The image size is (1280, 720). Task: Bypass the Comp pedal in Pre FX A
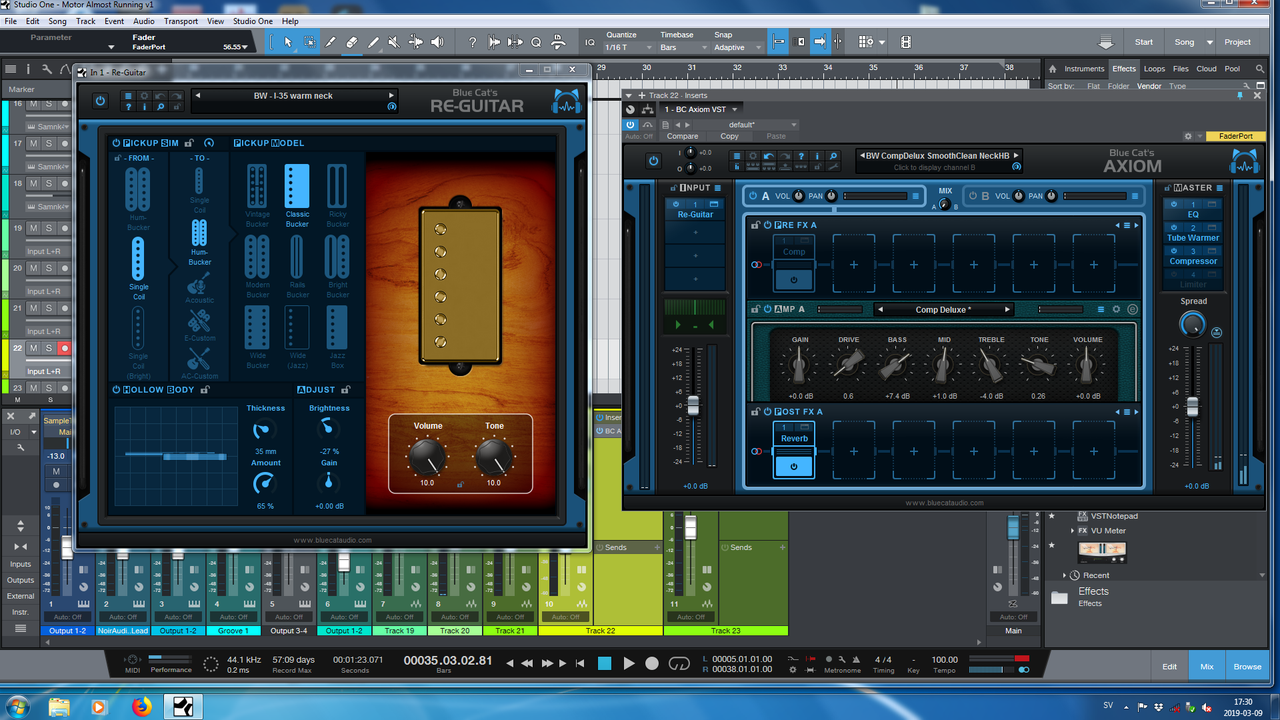794,279
